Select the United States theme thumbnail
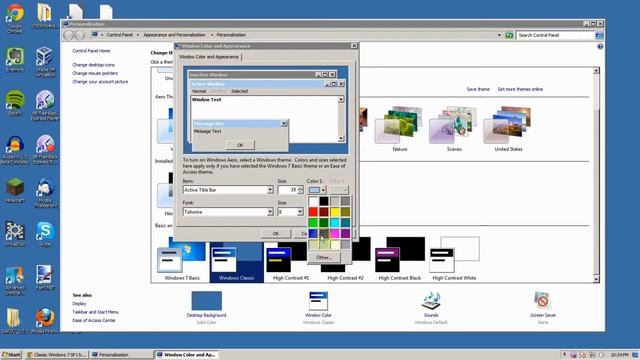640x360 pixels. (x=508, y=129)
